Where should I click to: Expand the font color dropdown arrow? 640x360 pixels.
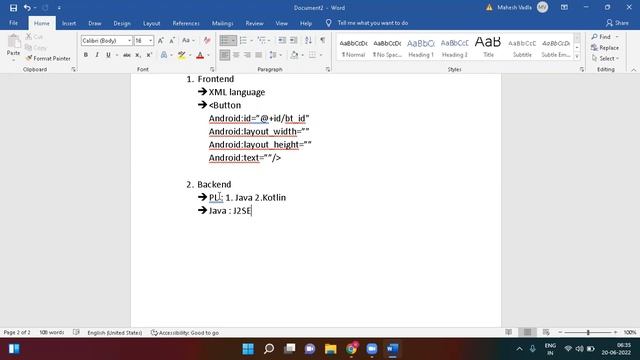pyautogui.click(x=208, y=55)
